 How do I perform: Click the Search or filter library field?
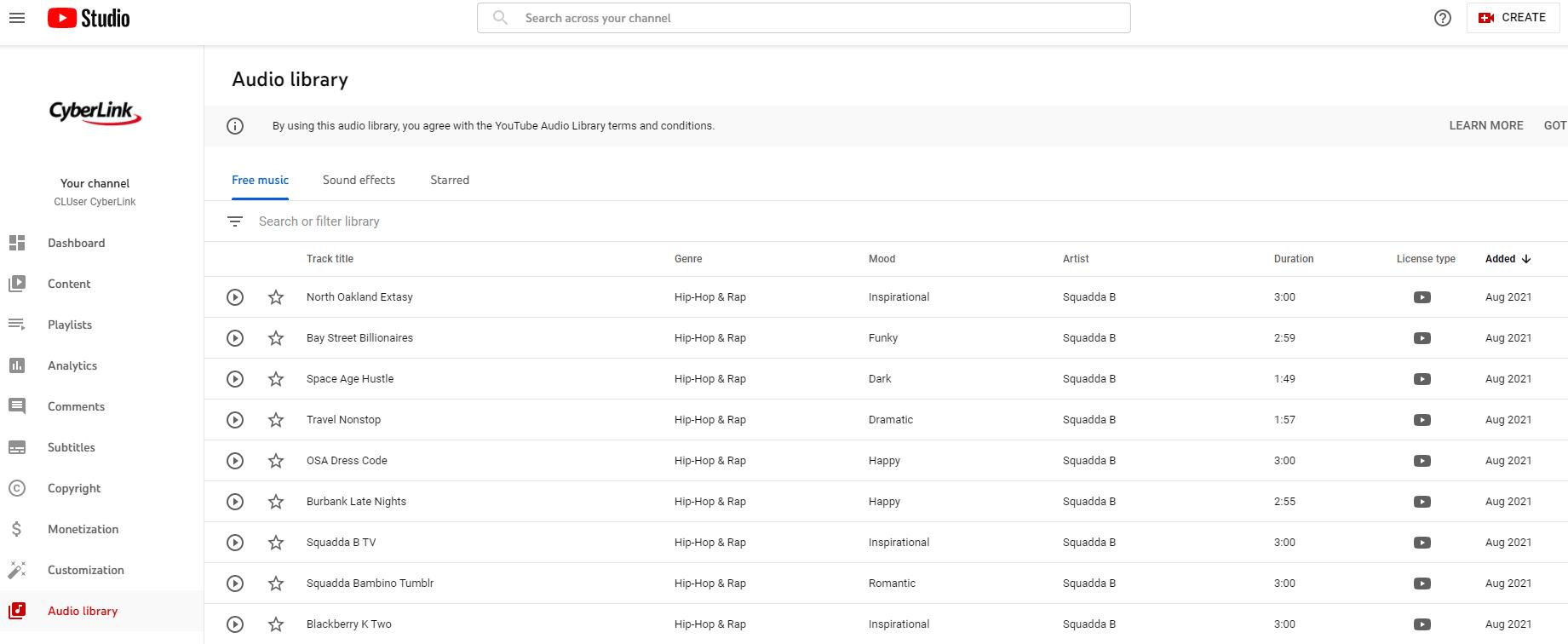(x=911, y=221)
